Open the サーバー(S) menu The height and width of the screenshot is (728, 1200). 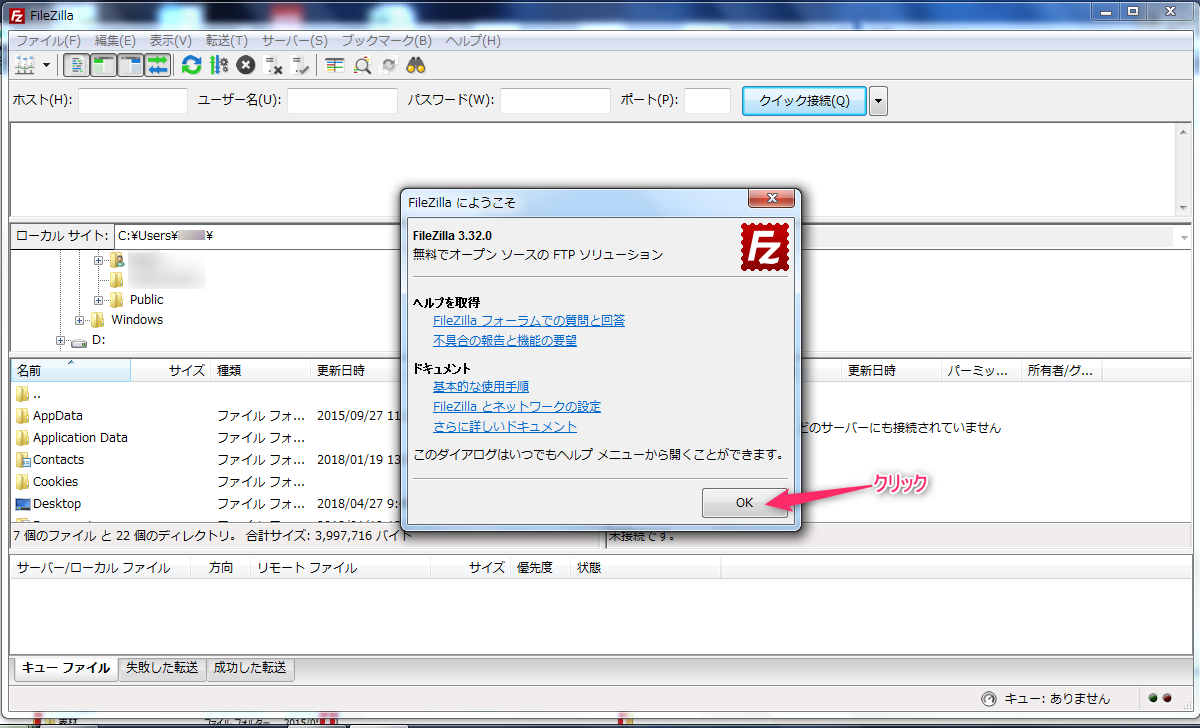tap(295, 41)
